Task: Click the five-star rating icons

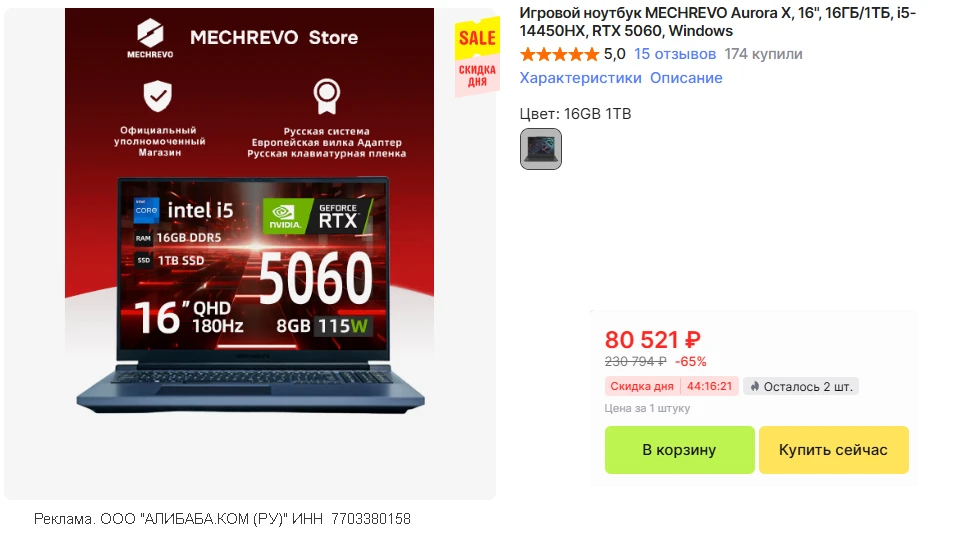Action: point(559,54)
